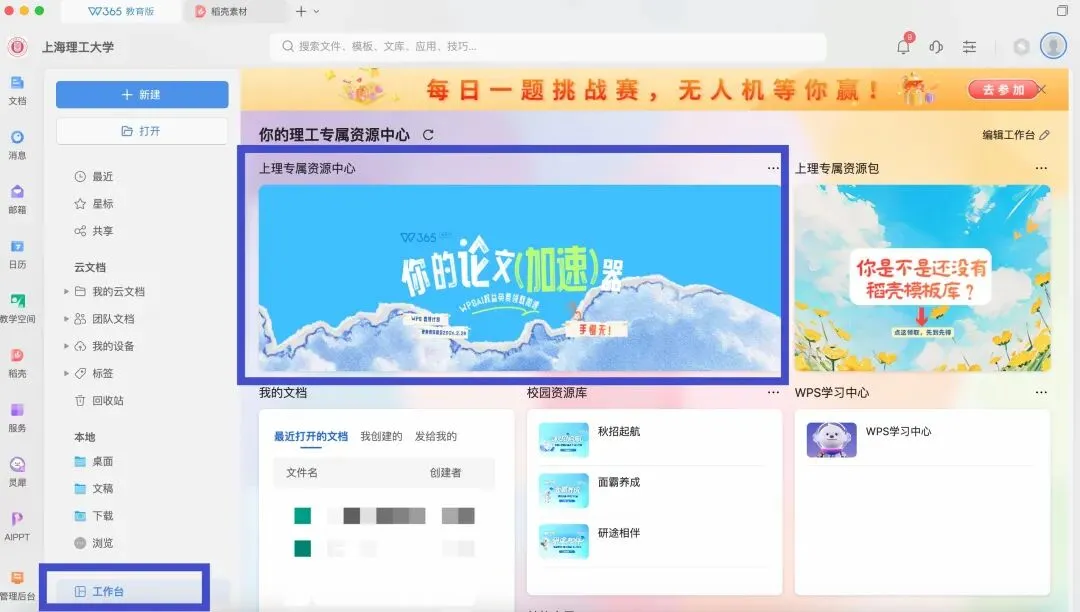Click the 打开 button
The width and height of the screenshot is (1080, 612).
click(142, 131)
